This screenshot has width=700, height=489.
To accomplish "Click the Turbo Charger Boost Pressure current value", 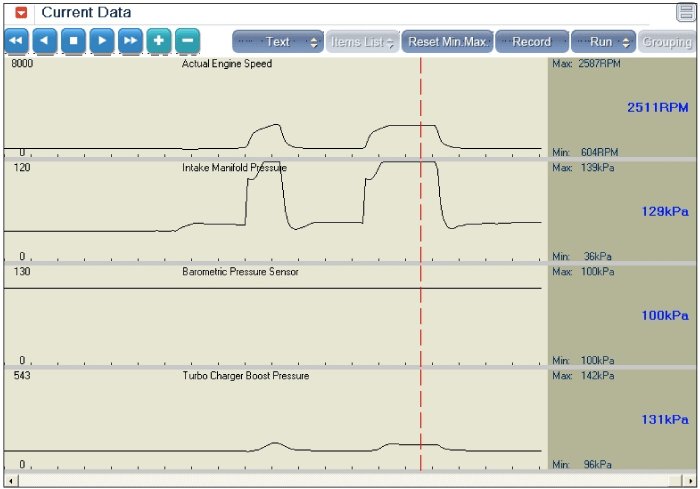I will click(665, 420).
